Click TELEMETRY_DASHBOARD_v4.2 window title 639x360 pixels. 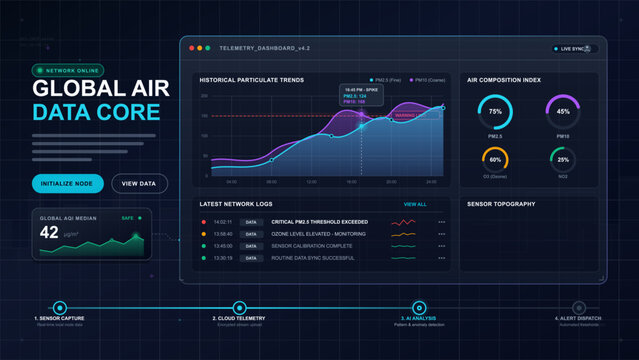pos(264,48)
